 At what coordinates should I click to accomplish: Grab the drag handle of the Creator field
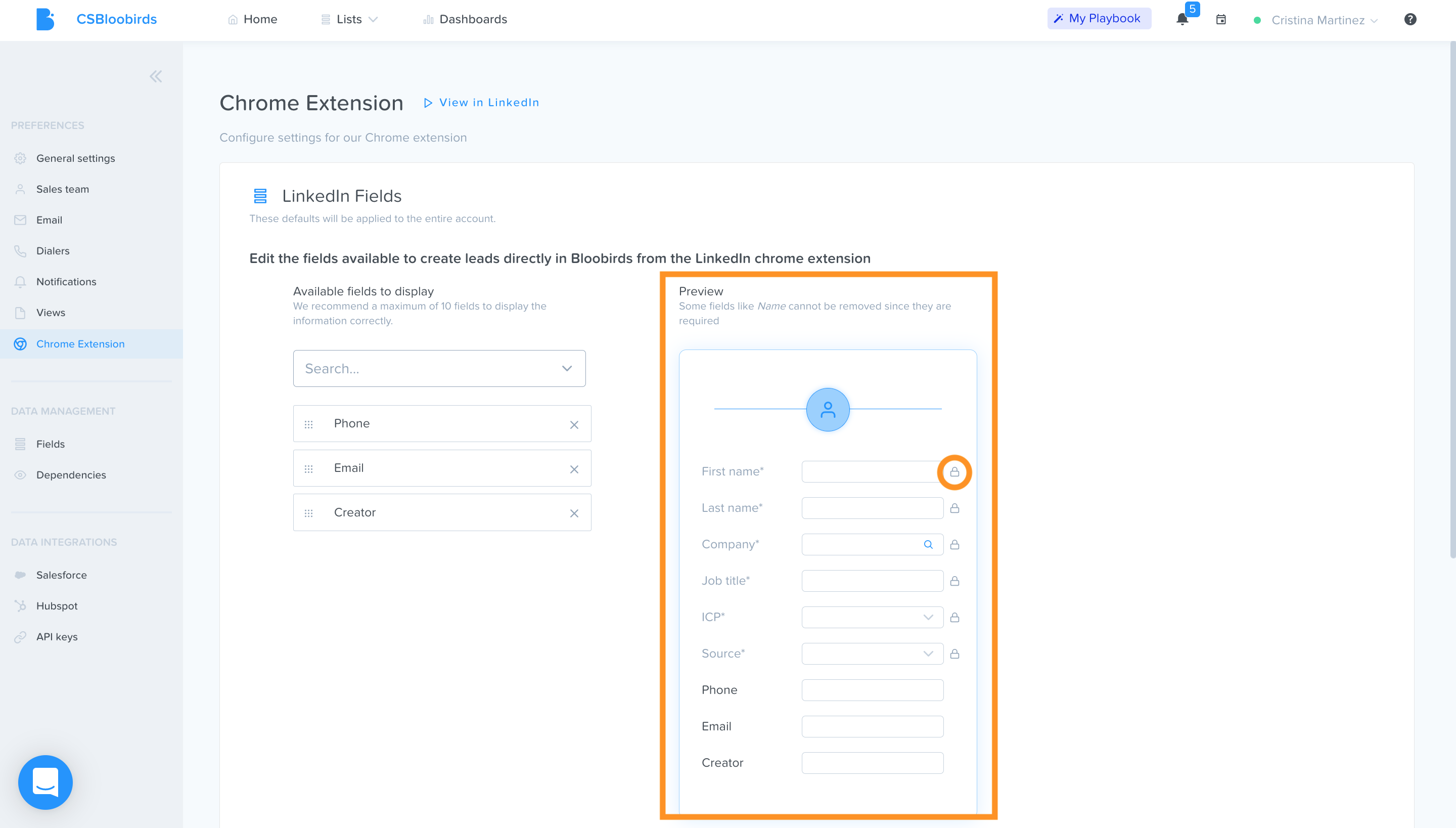point(308,513)
